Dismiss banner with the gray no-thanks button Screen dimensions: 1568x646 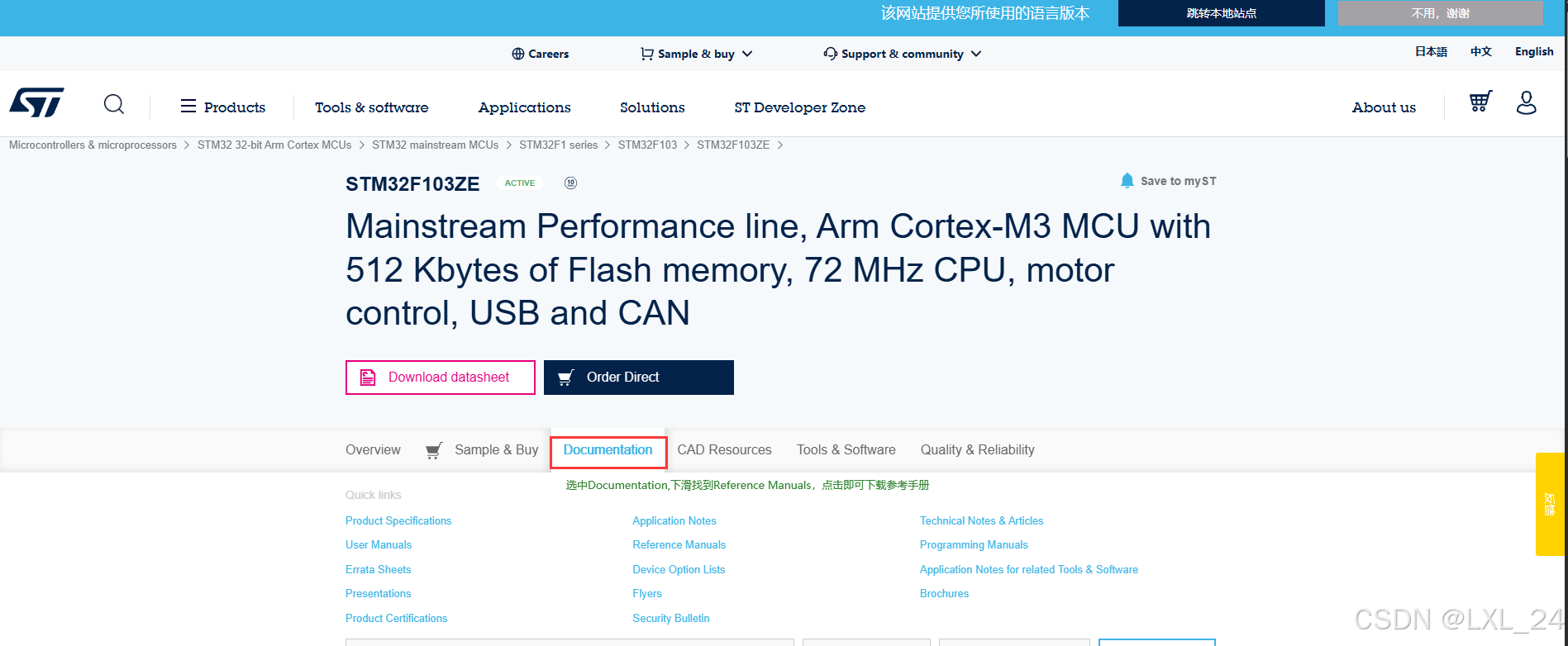click(x=1441, y=13)
